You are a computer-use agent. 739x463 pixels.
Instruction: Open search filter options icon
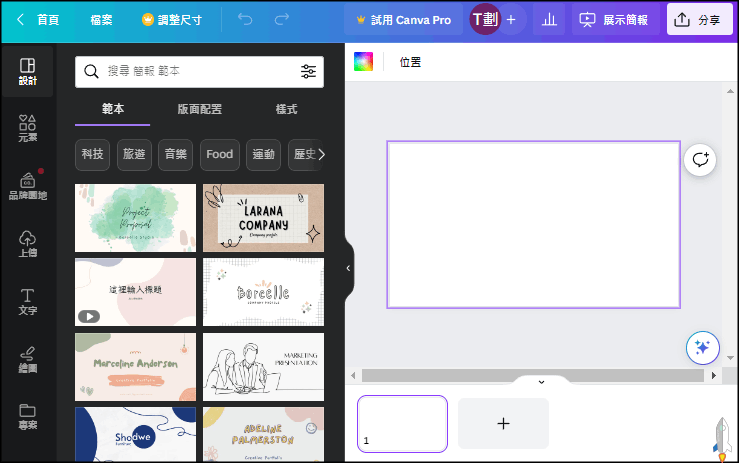tap(308, 72)
